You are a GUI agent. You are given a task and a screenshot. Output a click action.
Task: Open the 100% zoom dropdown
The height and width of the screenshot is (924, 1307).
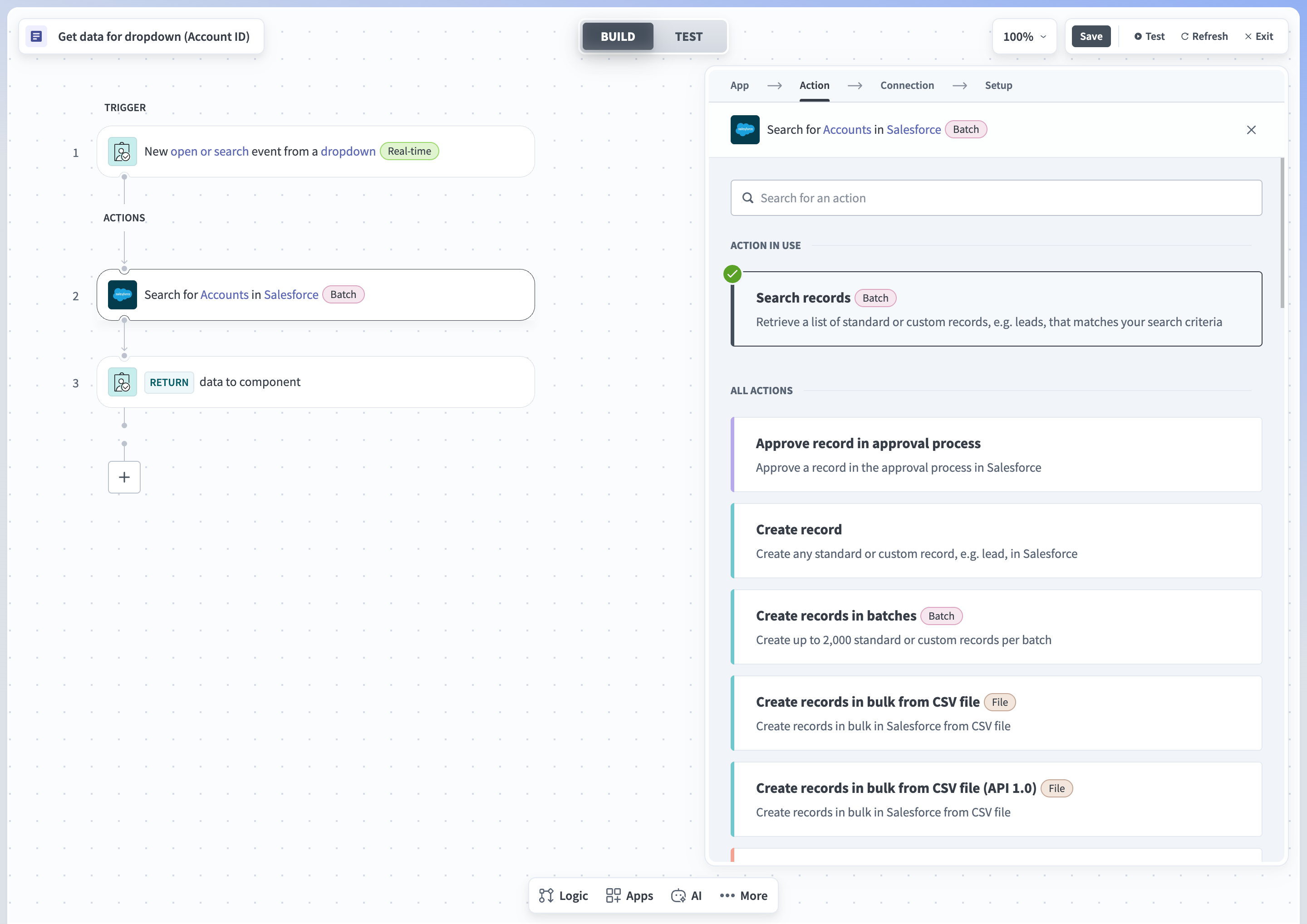click(1024, 36)
